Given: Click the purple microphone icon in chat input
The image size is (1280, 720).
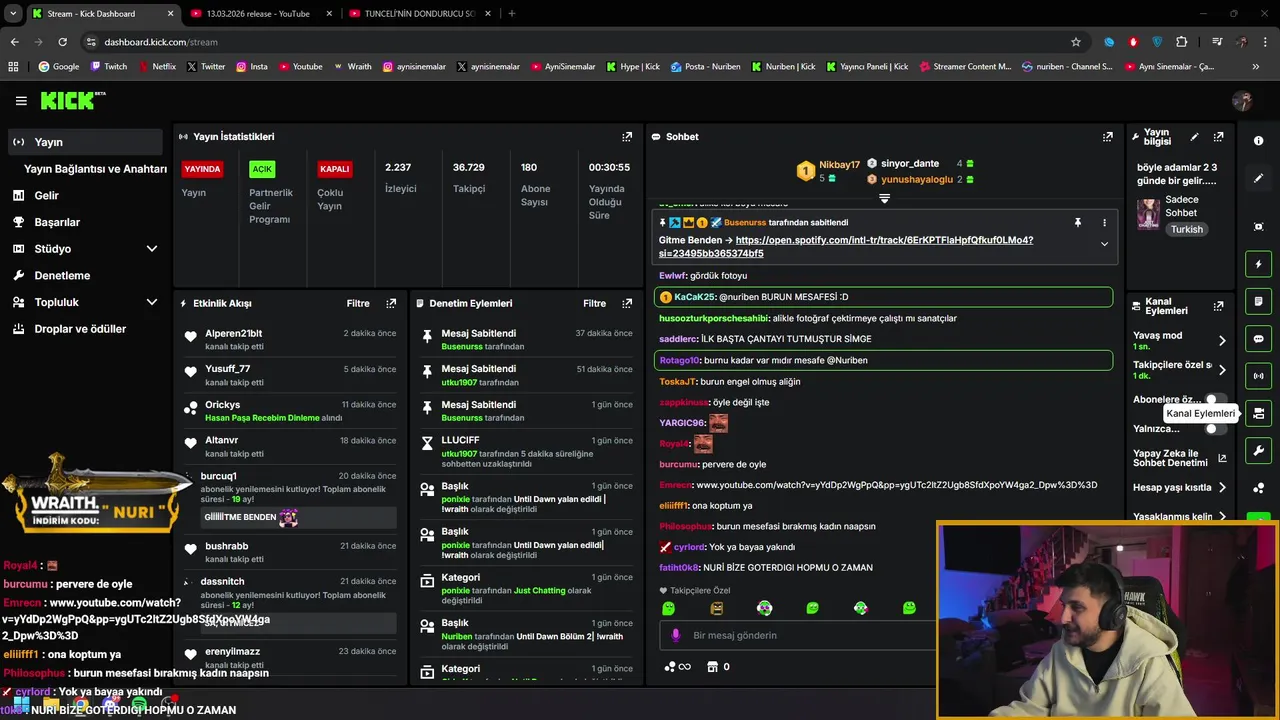Looking at the screenshot, I should pyautogui.click(x=676, y=635).
